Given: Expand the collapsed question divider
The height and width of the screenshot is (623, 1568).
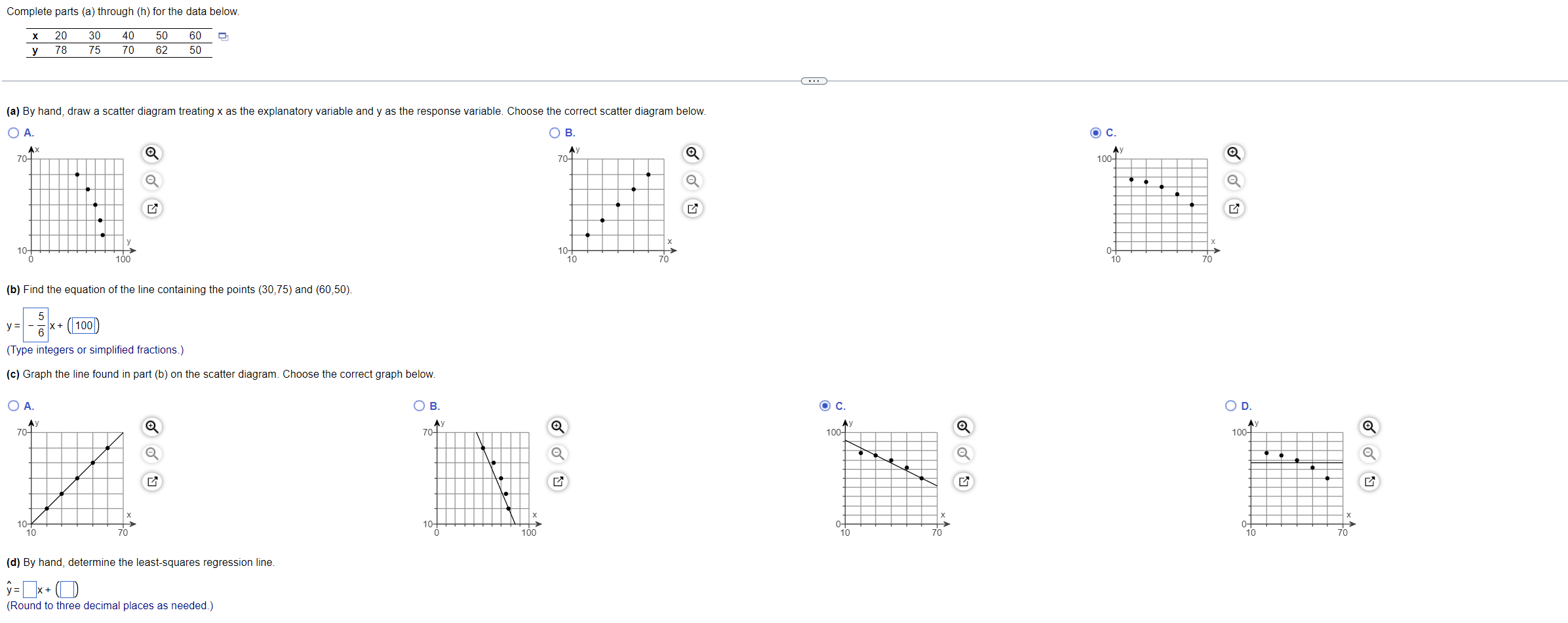Looking at the screenshot, I should 813,80.
